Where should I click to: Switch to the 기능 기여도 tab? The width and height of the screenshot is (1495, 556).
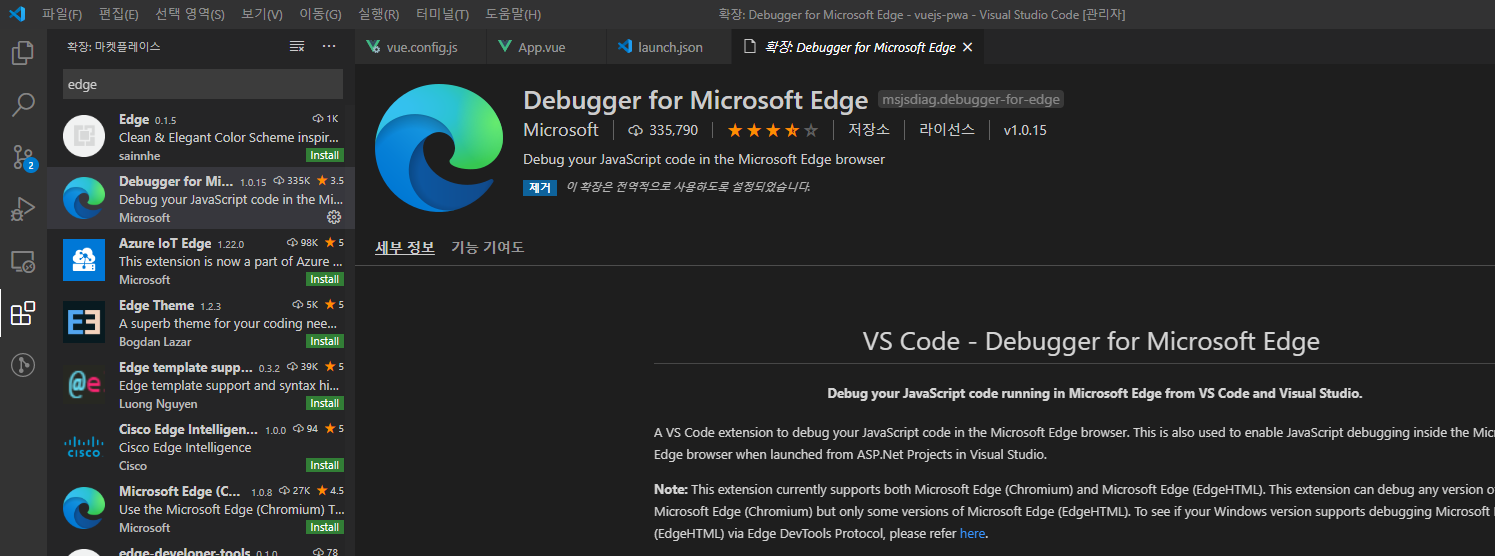tap(487, 247)
